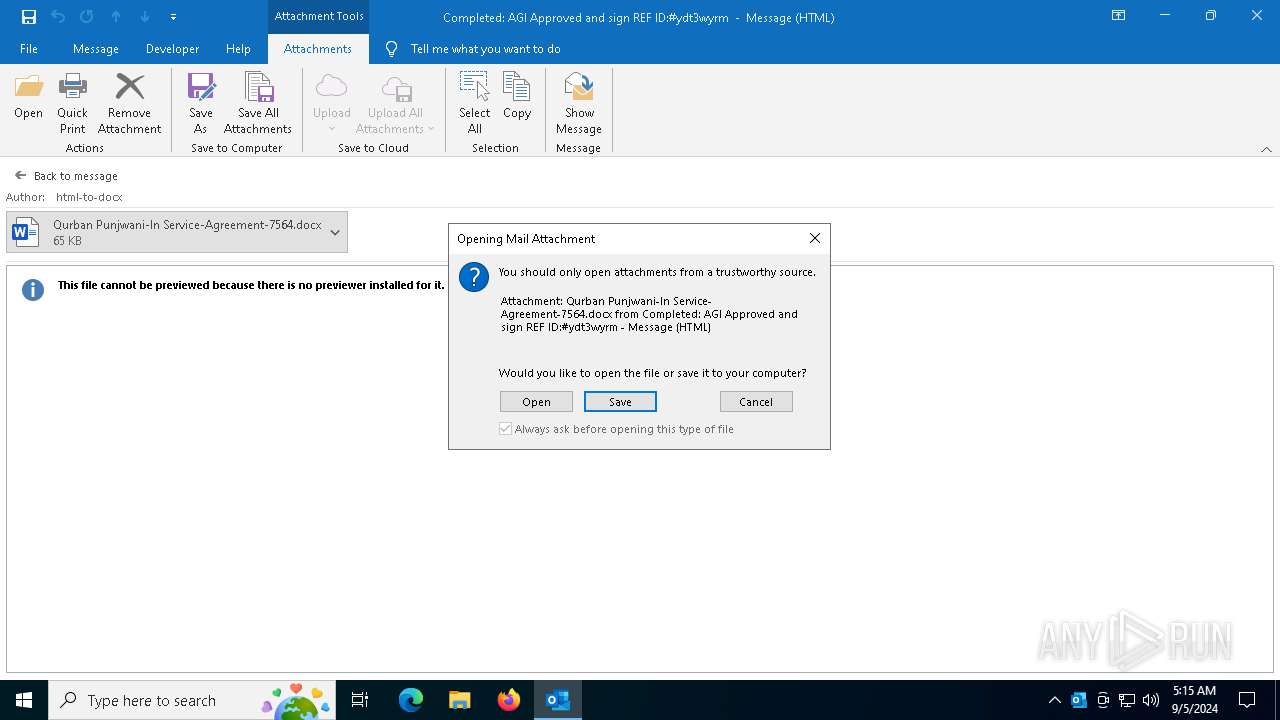1280x720 pixels.
Task: Click the question mark dialog icon
Action: [474, 277]
